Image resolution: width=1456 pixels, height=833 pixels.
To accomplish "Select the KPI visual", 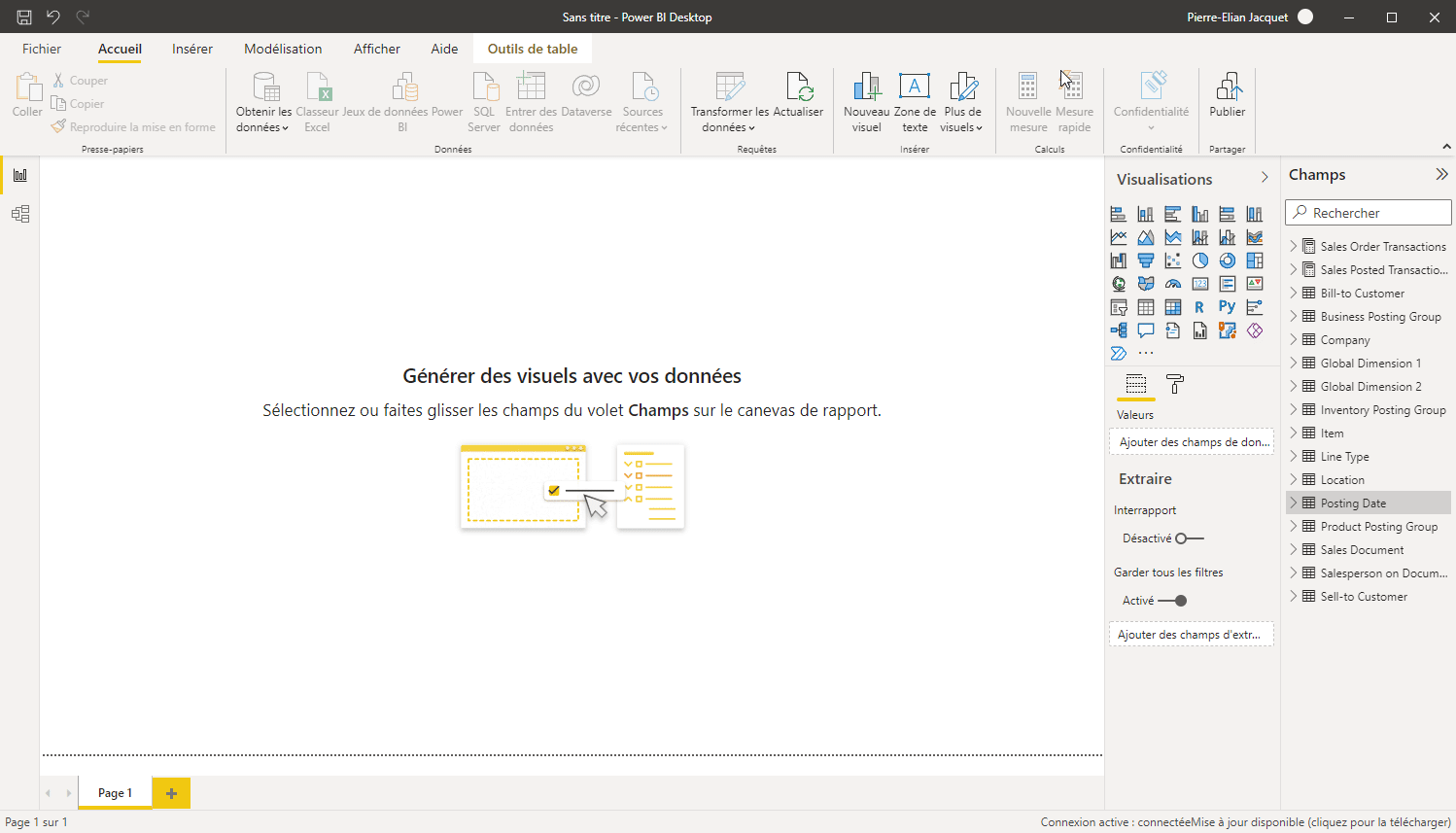I will tap(1255, 284).
